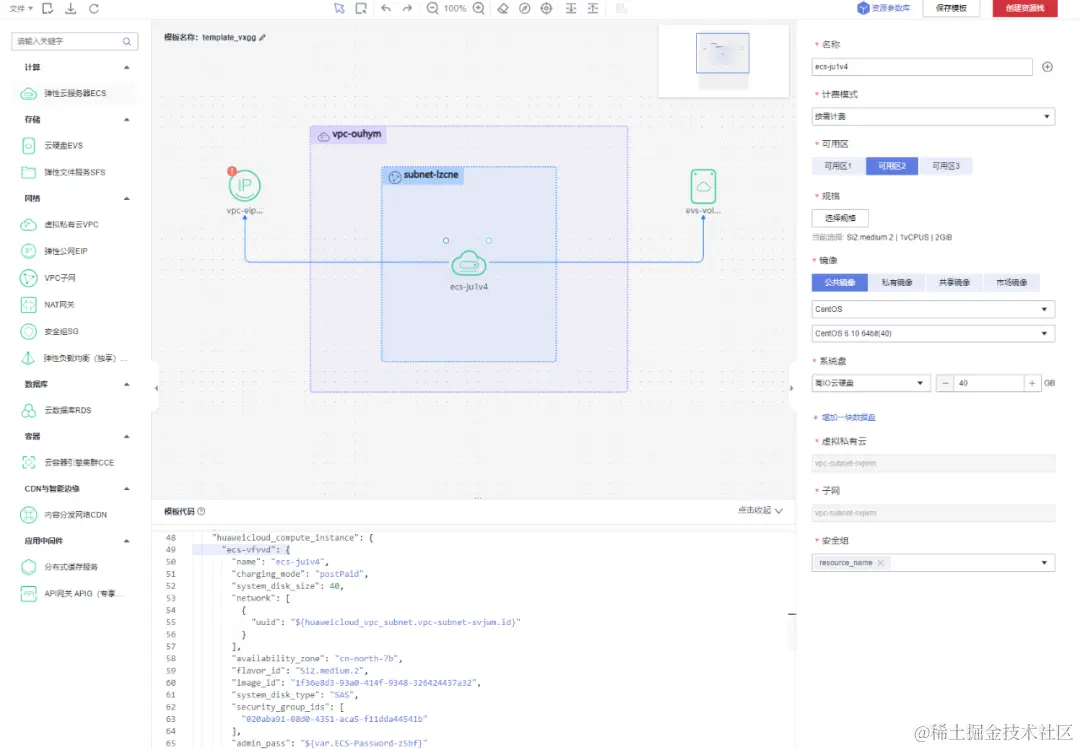
Task: Open the system disk type dropdown
Action: tap(871, 383)
